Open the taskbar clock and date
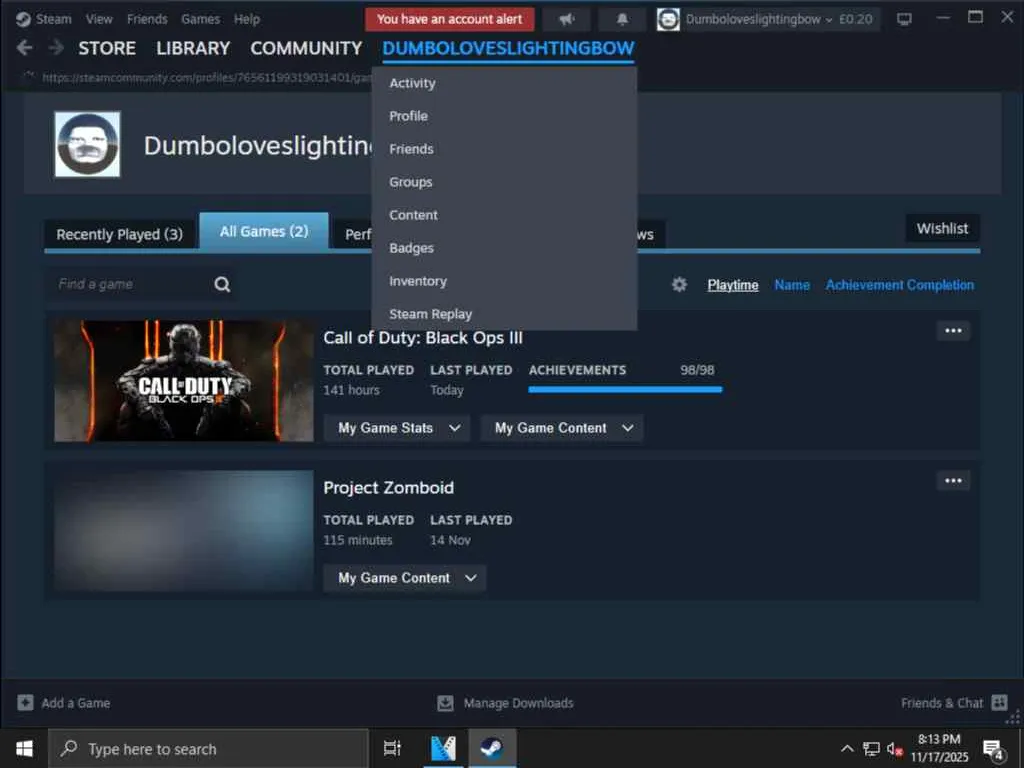 [x=939, y=748]
